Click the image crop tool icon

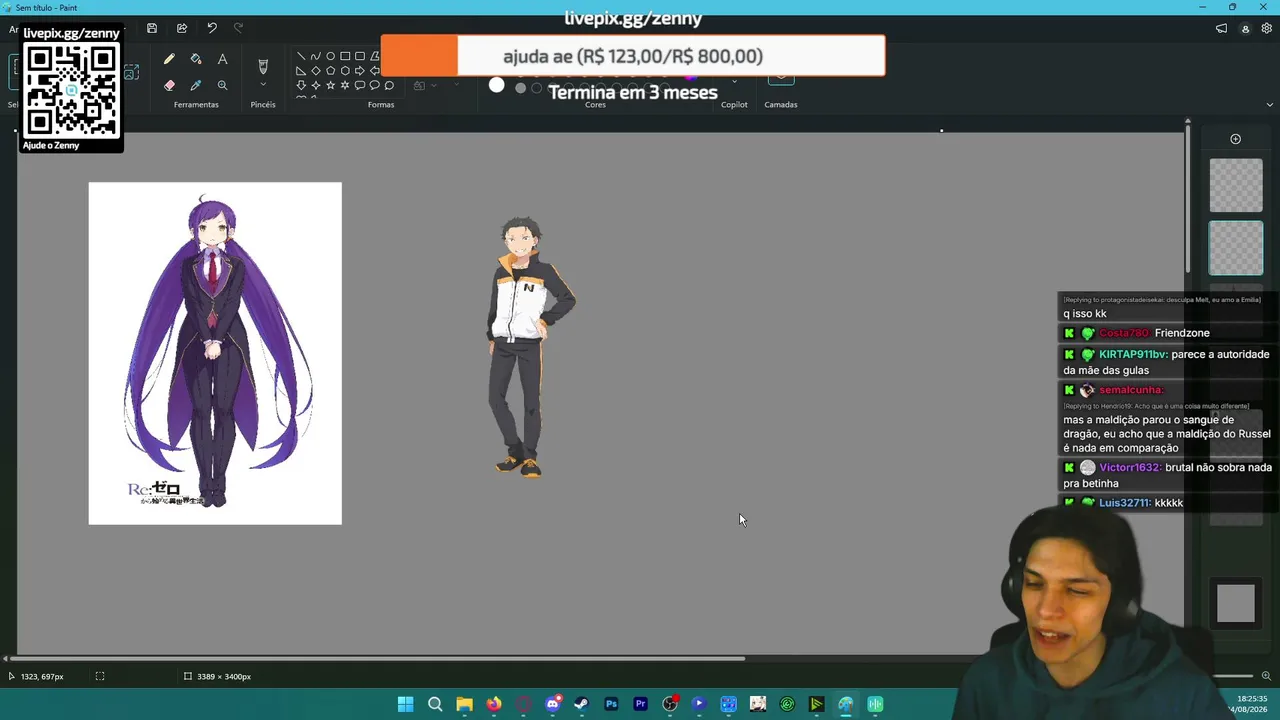(x=131, y=73)
